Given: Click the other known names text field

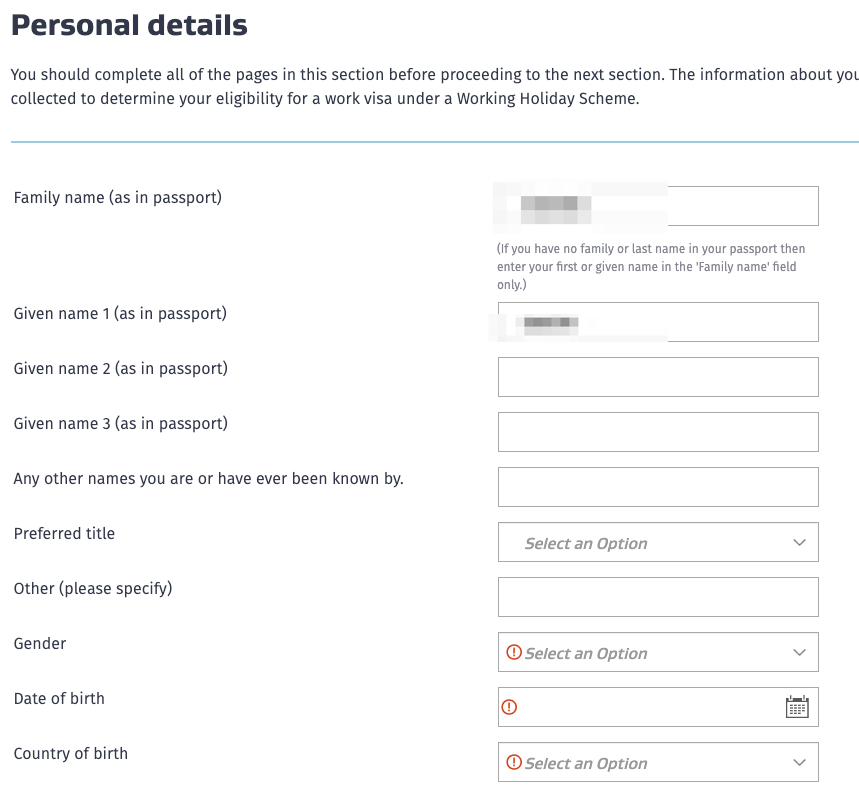Looking at the screenshot, I should pyautogui.click(x=658, y=487).
